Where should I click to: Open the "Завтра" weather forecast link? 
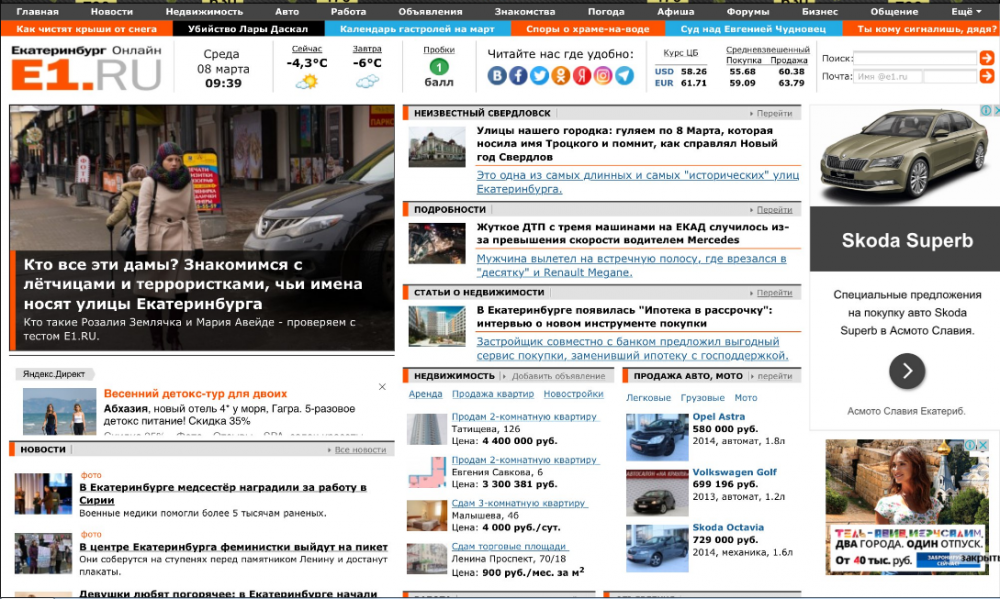pos(367,48)
